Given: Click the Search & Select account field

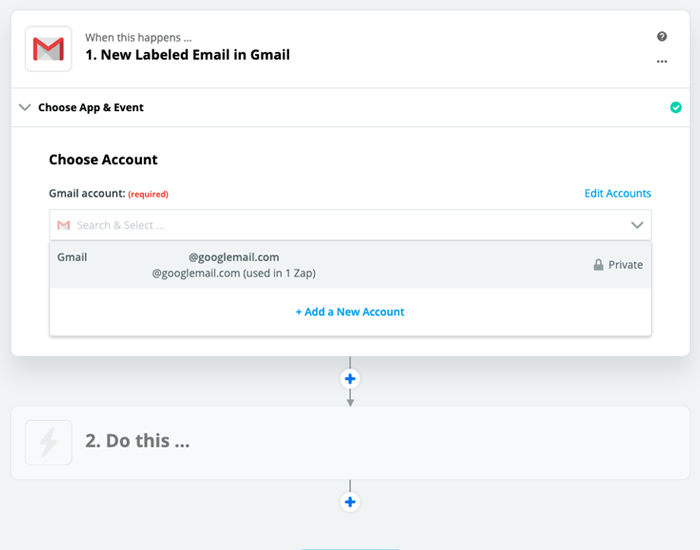Looking at the screenshot, I should click(x=350, y=225).
